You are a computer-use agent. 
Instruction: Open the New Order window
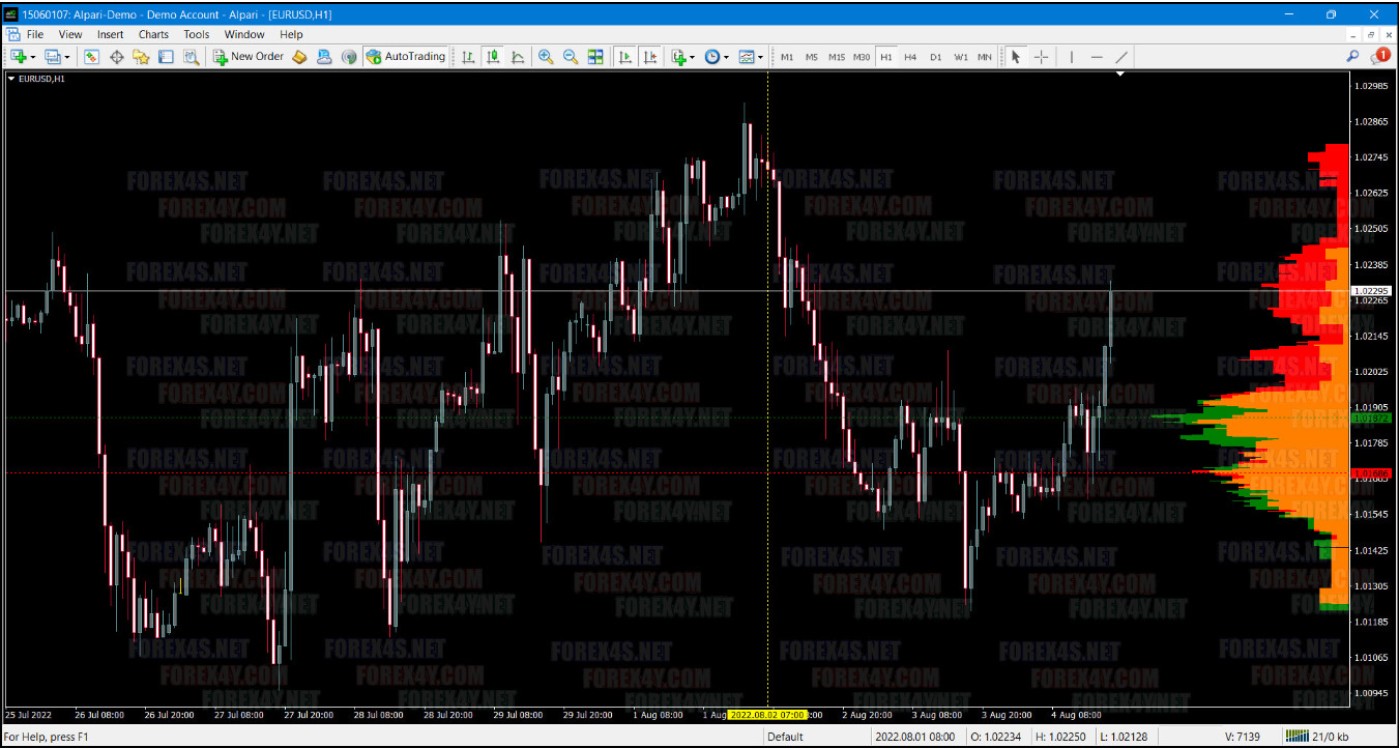(245, 57)
